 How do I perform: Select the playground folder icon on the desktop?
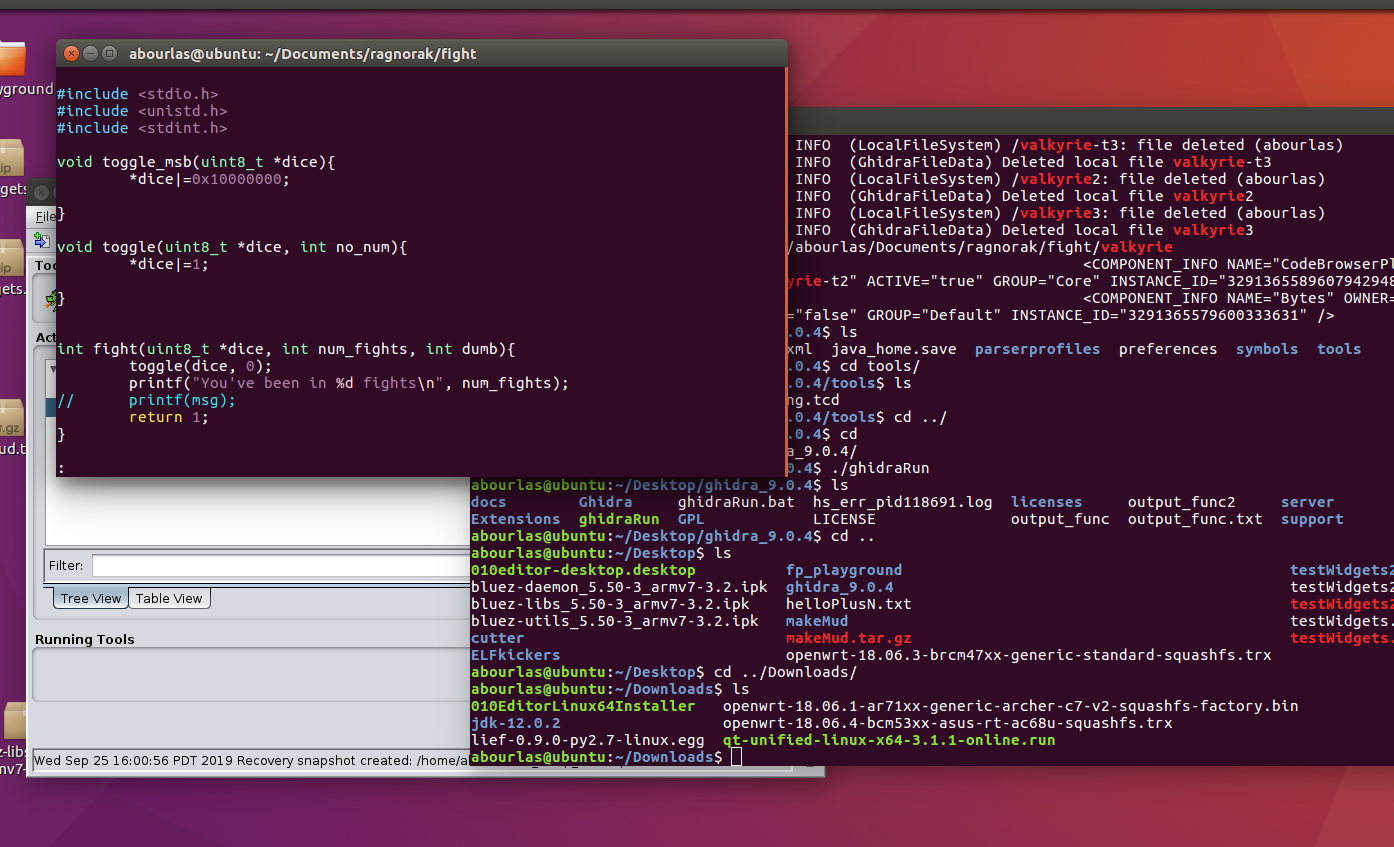click(x=12, y=60)
